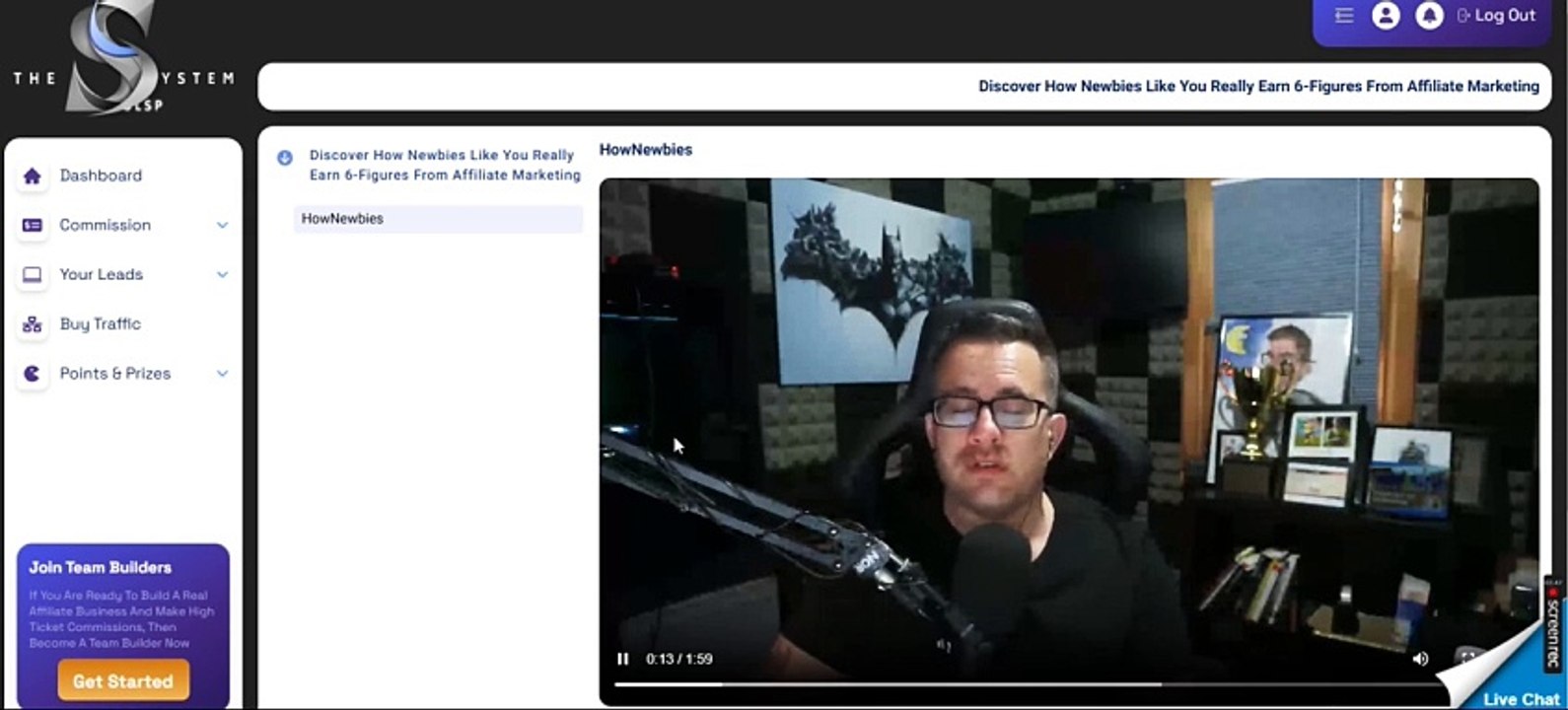The width and height of the screenshot is (1568, 710).
Task: Select the HowNewbies lesson in the list
Action: [x=438, y=219]
